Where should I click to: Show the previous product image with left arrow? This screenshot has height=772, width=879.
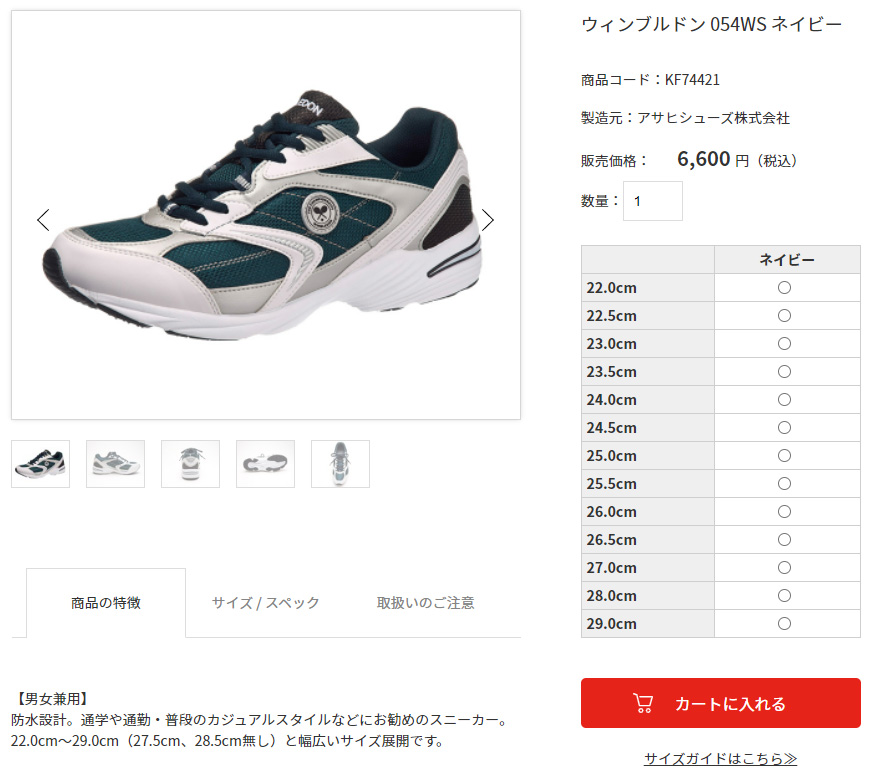[43, 220]
